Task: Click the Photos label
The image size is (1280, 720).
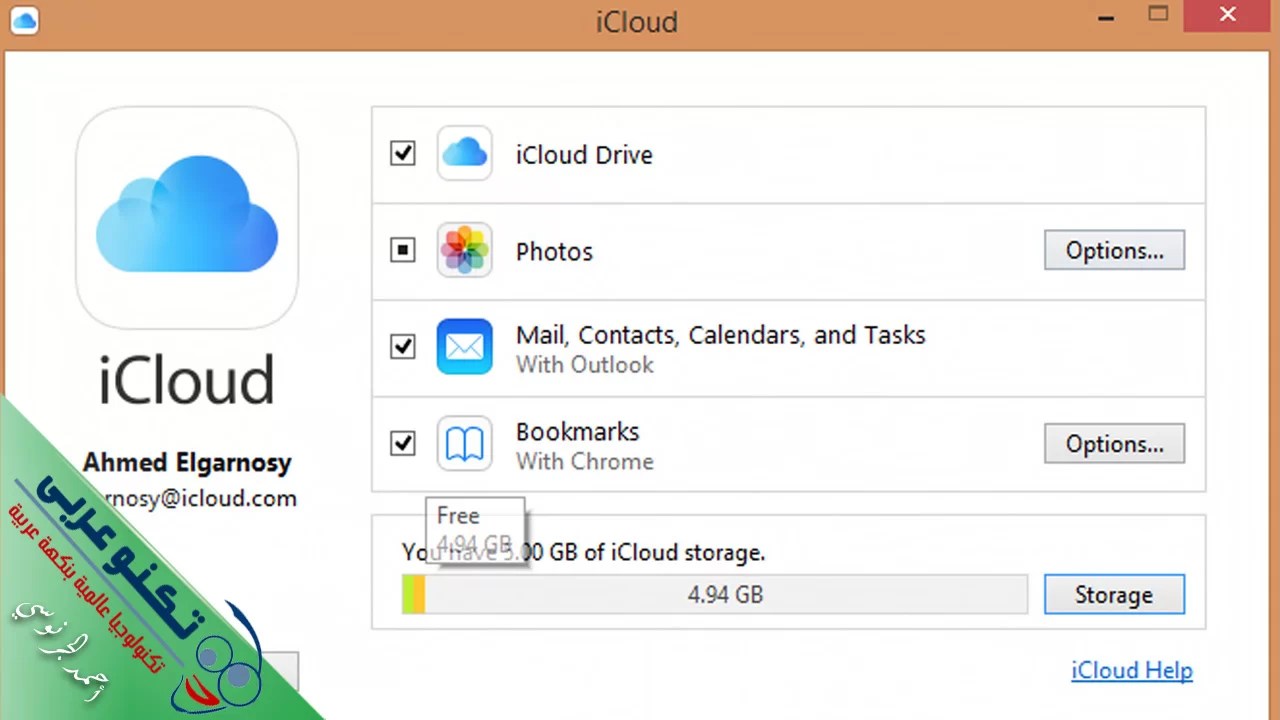Action: tap(554, 251)
